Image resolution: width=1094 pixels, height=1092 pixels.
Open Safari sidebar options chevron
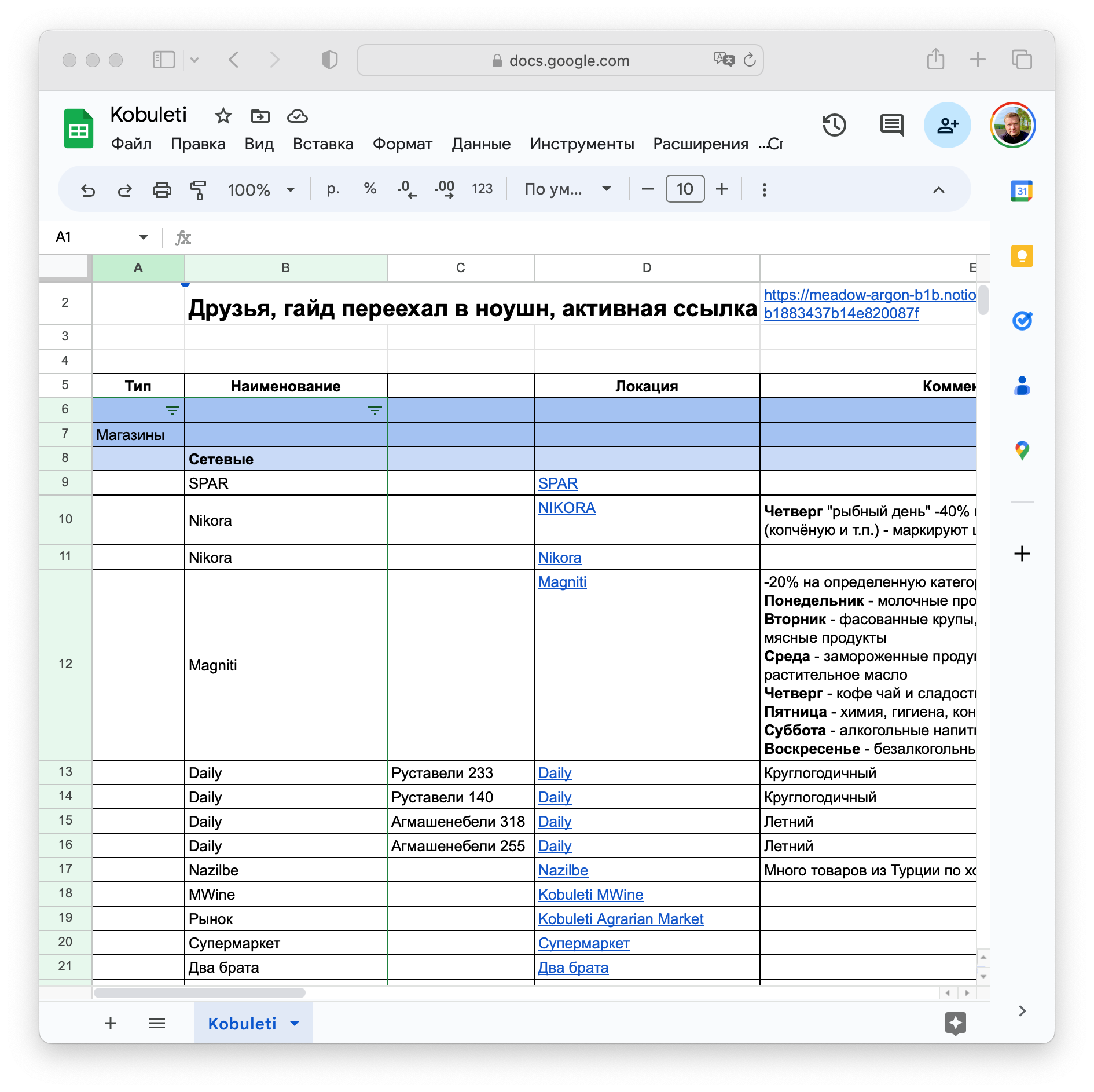194,60
